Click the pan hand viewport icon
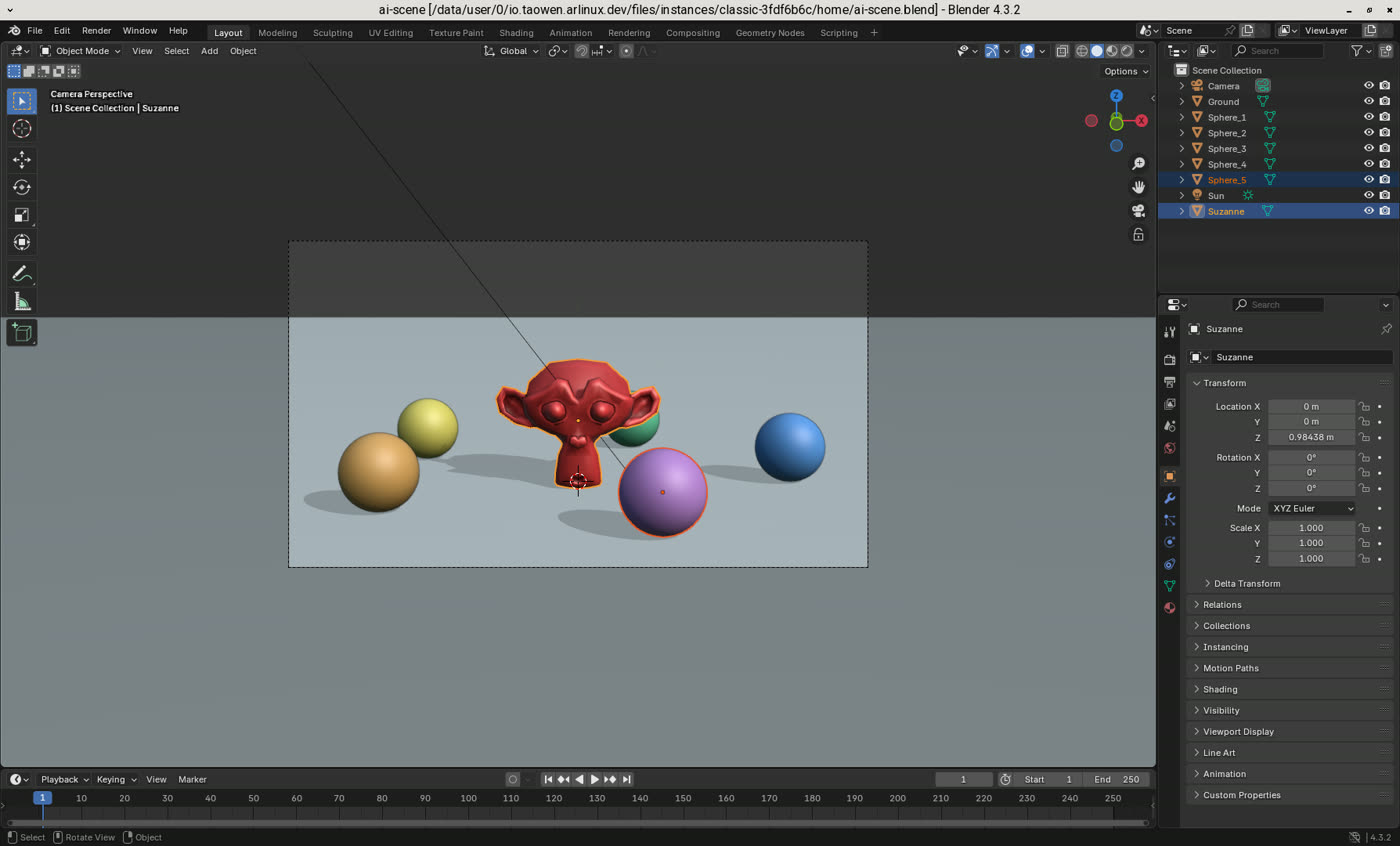1400x846 pixels. click(1138, 187)
